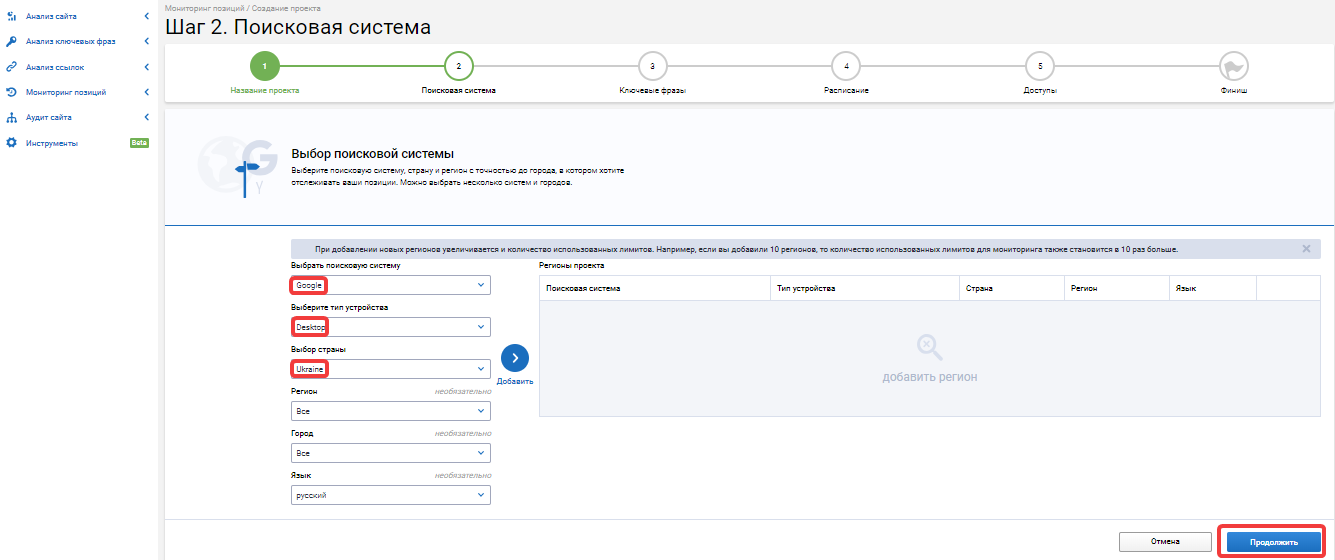Expand the Анализ ссылок chevron
The height and width of the screenshot is (560, 1335).
pos(146,67)
